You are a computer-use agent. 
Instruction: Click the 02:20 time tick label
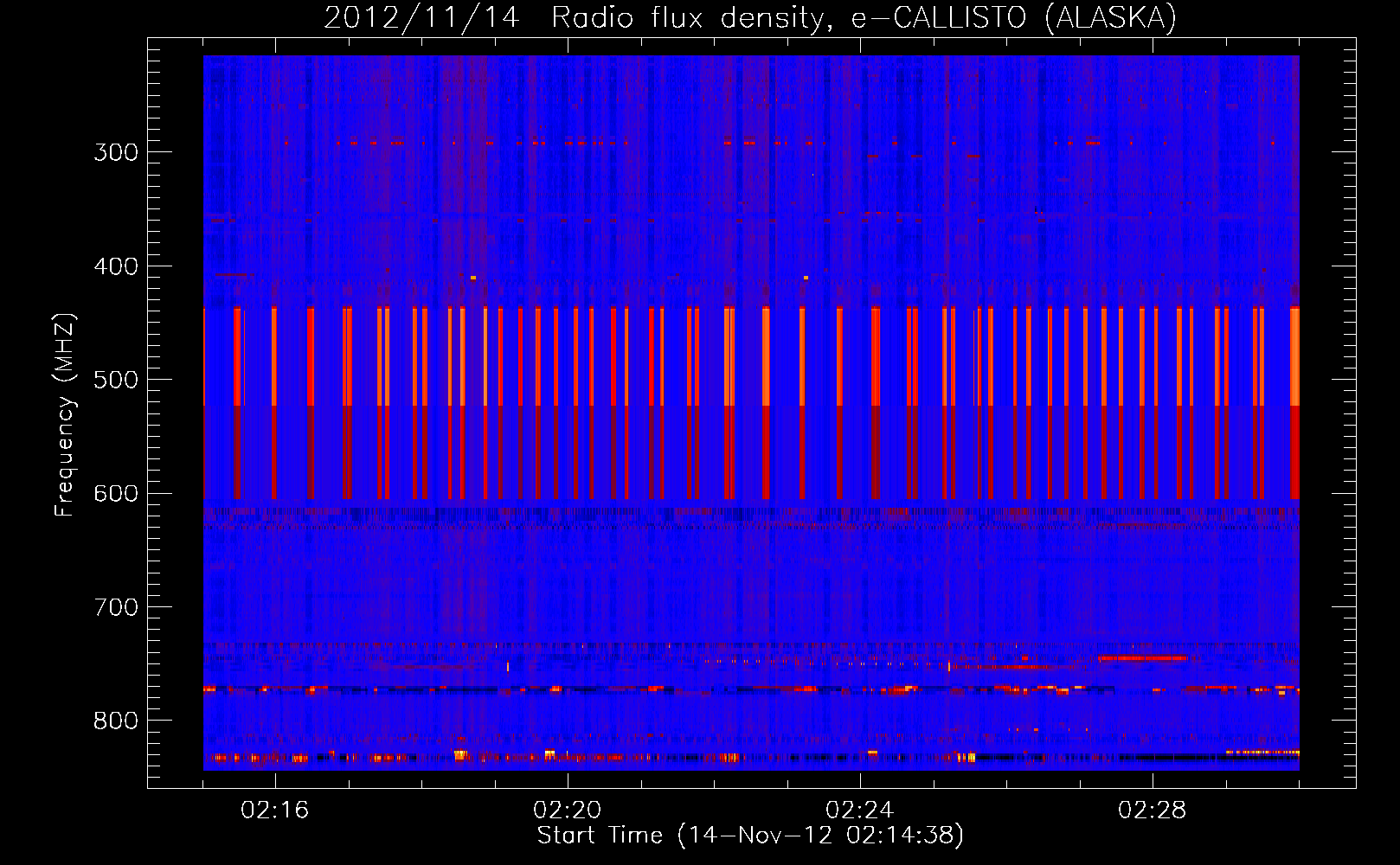568,811
